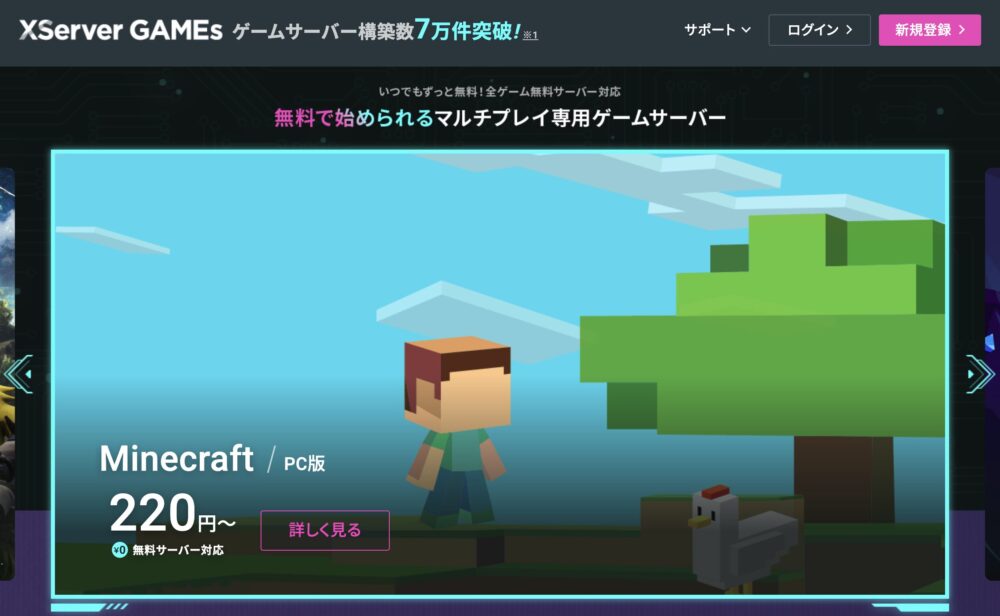Screen dimensions: 1000x616
Task: Expand the サポート chevron
Action: point(746,31)
